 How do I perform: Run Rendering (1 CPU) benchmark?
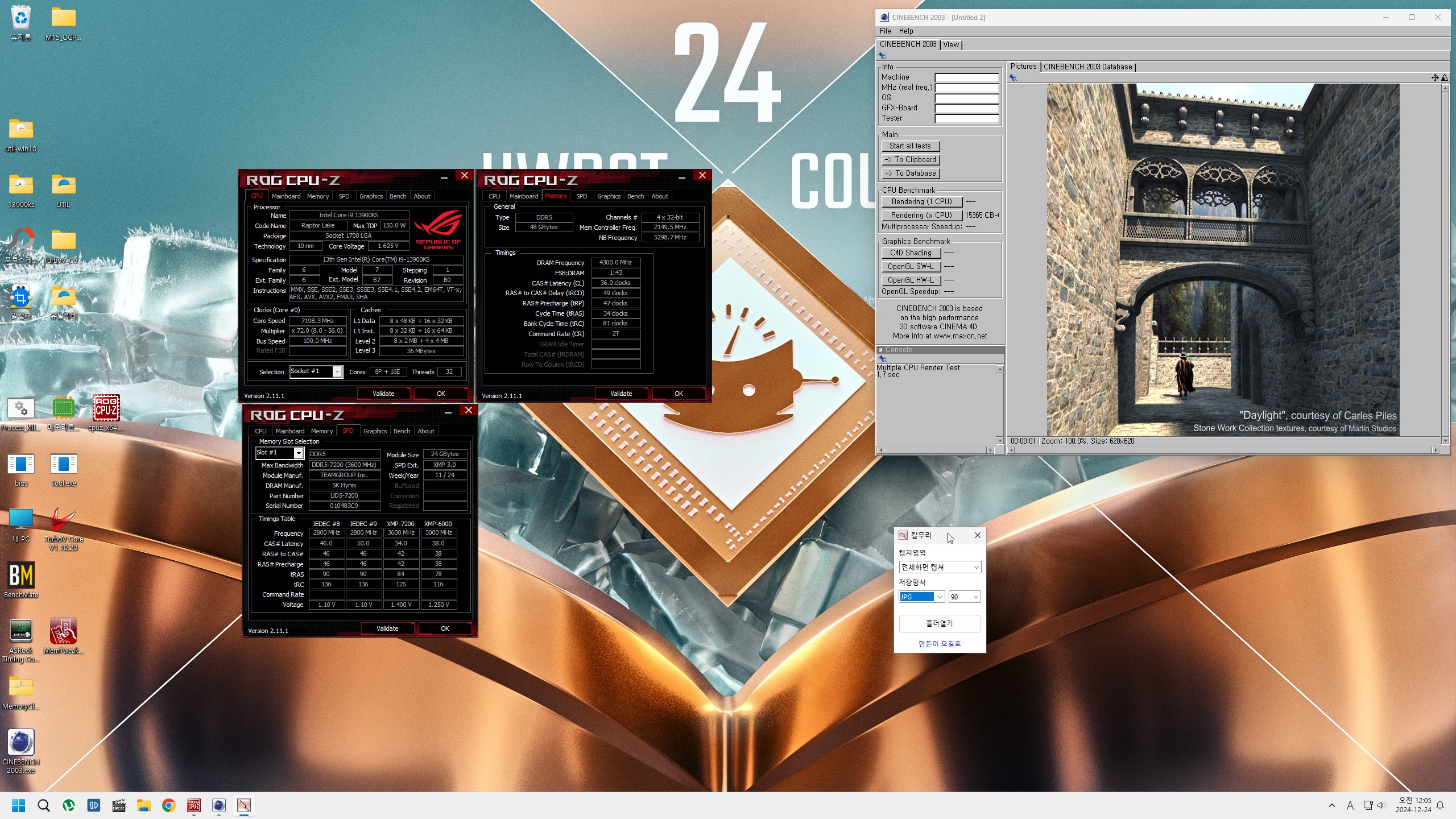pos(921,202)
